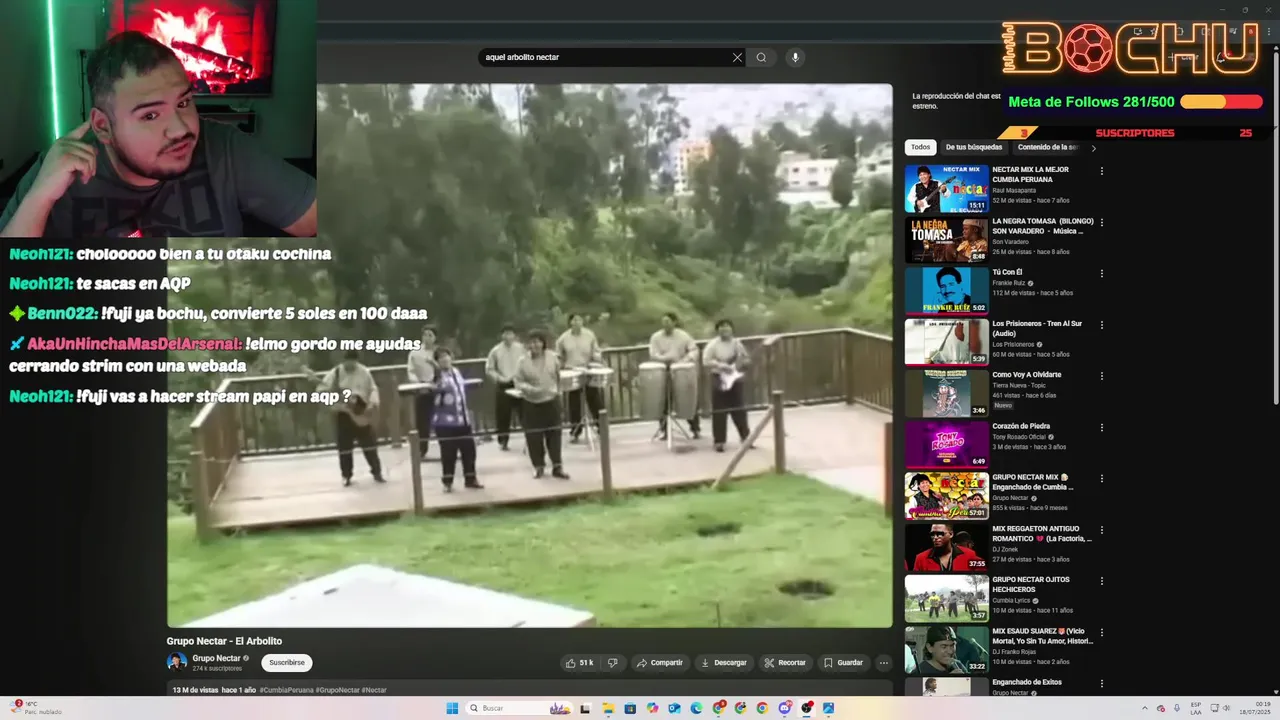Dislike the El Arbolito video
1280x720 pixels.
pyautogui.click(x=613, y=662)
